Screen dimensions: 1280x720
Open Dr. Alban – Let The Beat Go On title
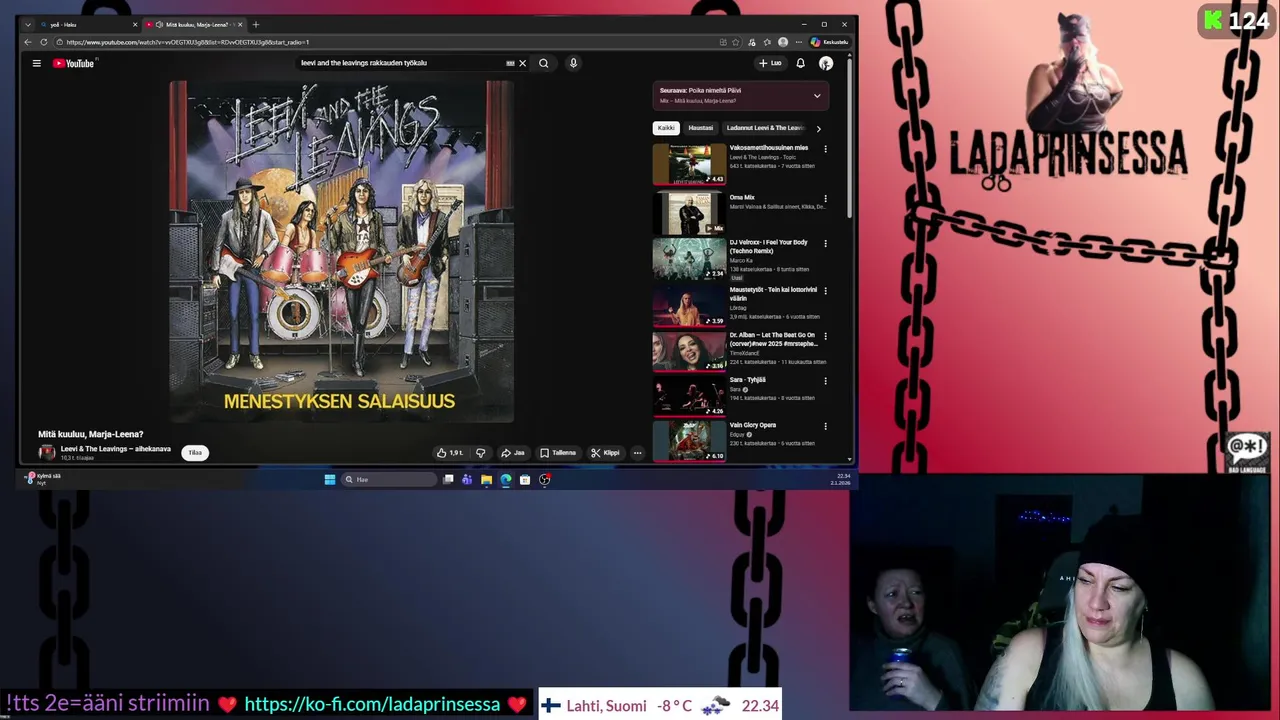(773, 339)
